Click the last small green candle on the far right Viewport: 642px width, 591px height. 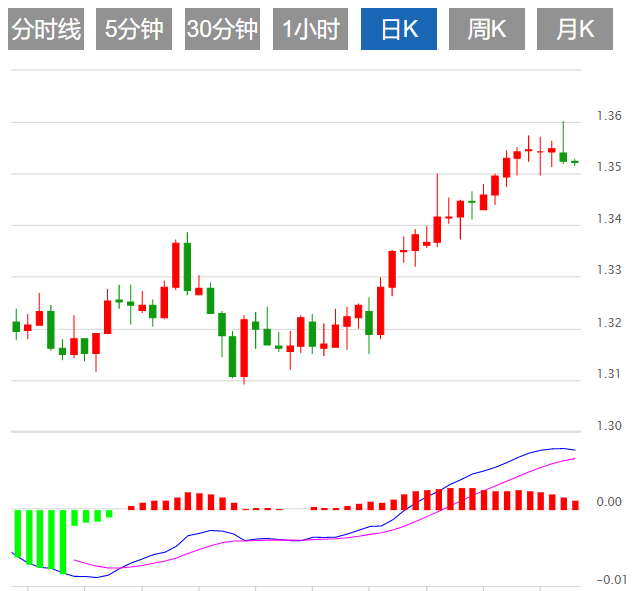[x=575, y=162]
